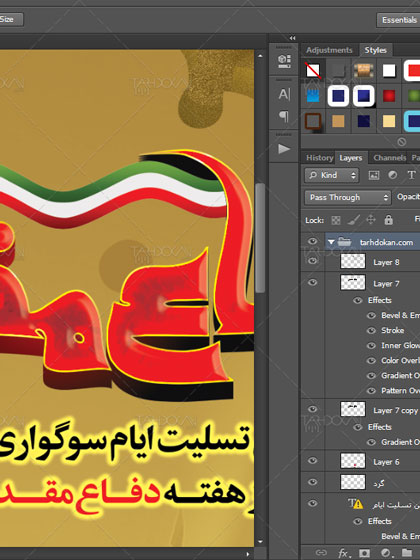Switch to the Adjustments tab
This screenshot has width=420, height=560.
[x=329, y=50]
